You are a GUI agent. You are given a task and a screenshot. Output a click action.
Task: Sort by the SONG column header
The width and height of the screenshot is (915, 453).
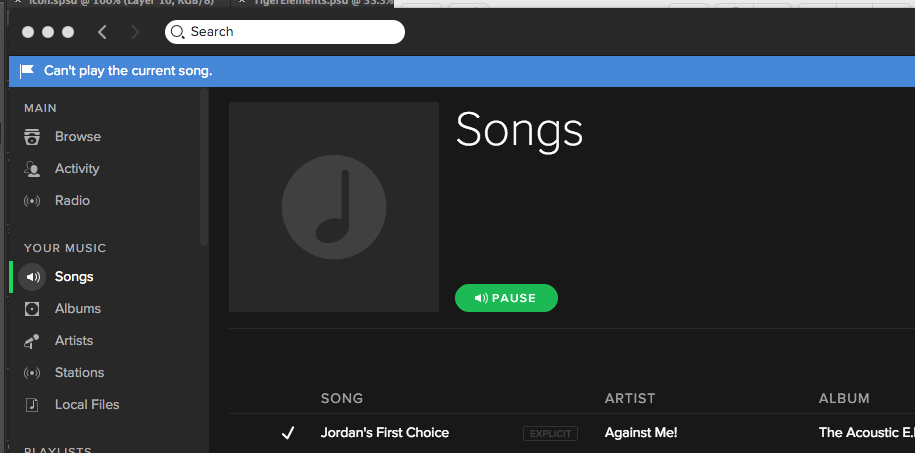click(342, 399)
